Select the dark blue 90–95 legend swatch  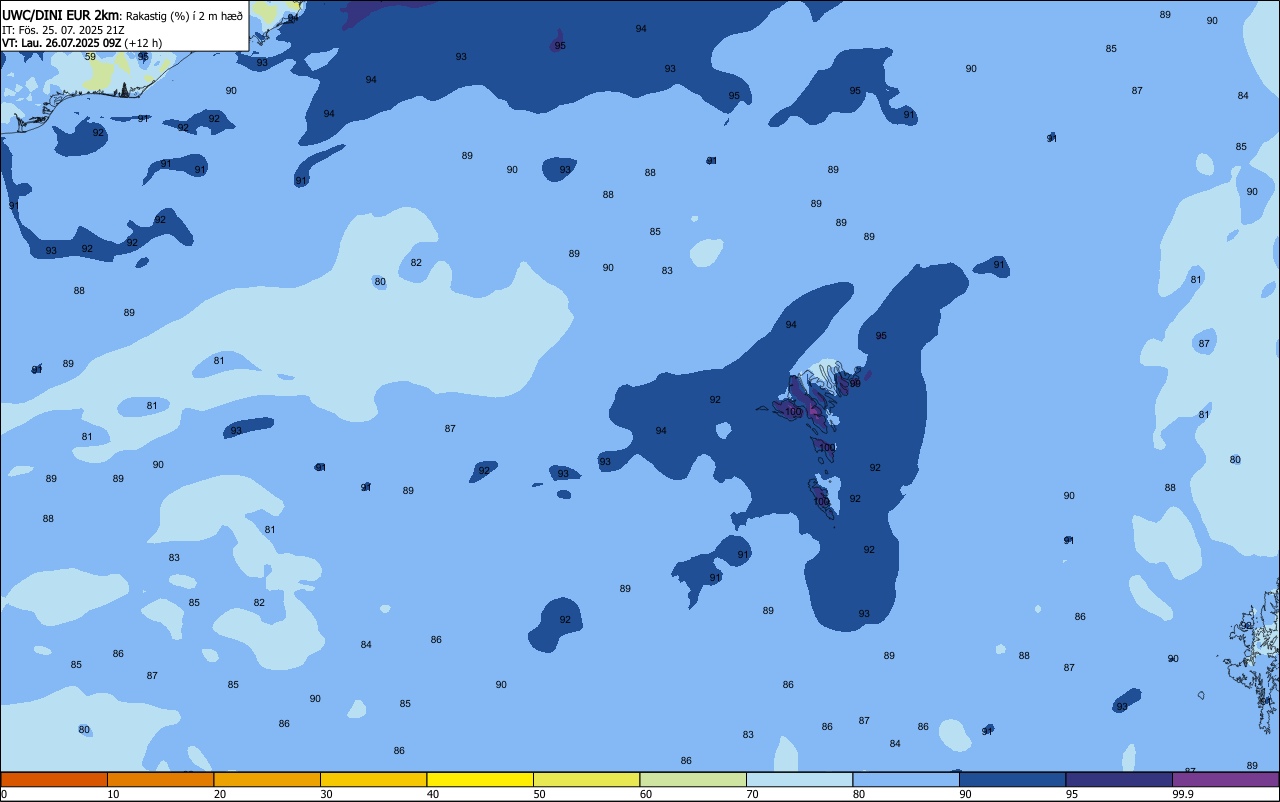[x=1012, y=779]
